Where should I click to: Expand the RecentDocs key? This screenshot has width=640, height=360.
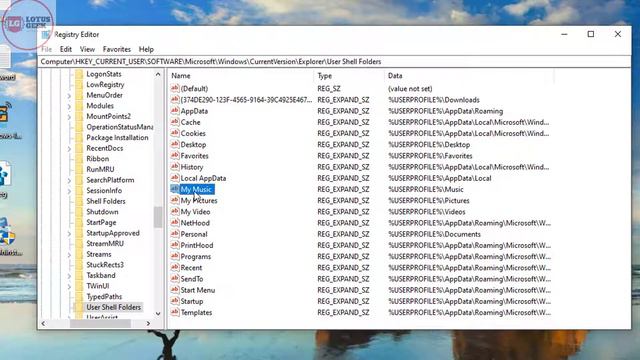(69, 149)
